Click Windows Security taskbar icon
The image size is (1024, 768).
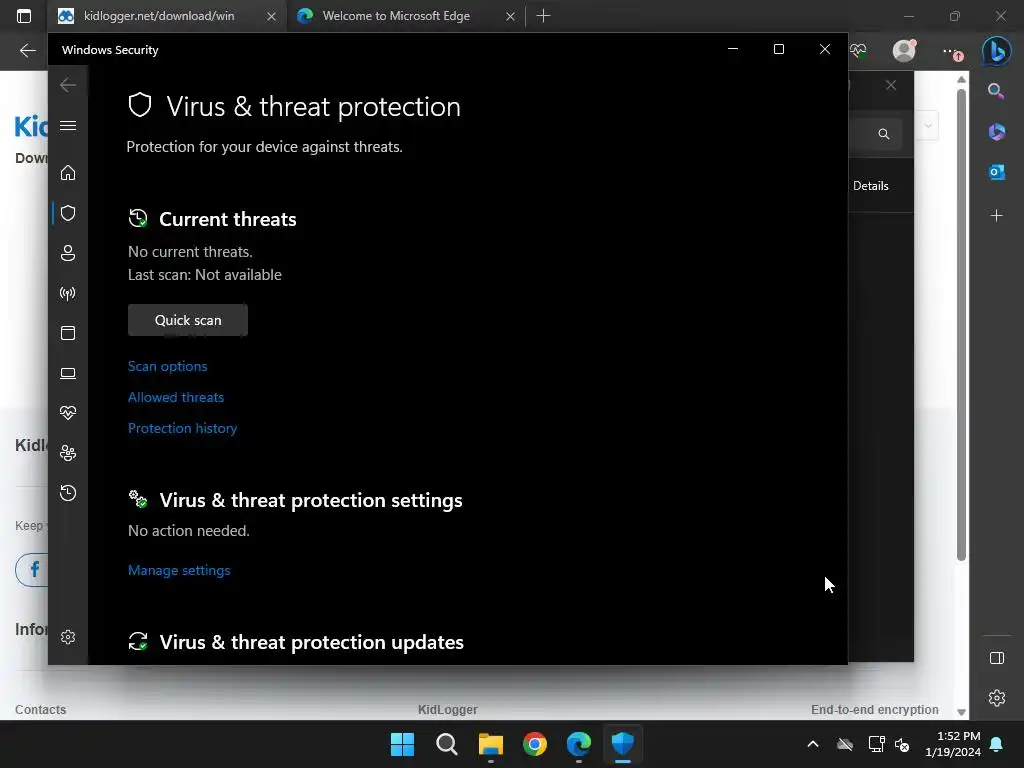pyautogui.click(x=622, y=744)
